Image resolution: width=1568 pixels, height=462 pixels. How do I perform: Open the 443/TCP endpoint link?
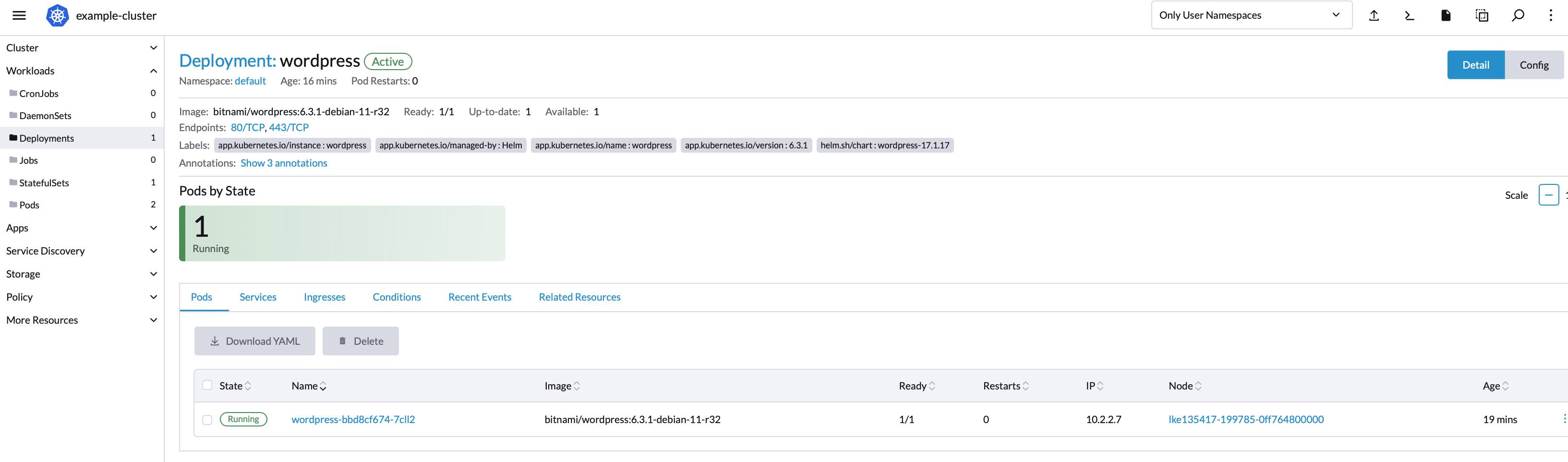tap(289, 128)
